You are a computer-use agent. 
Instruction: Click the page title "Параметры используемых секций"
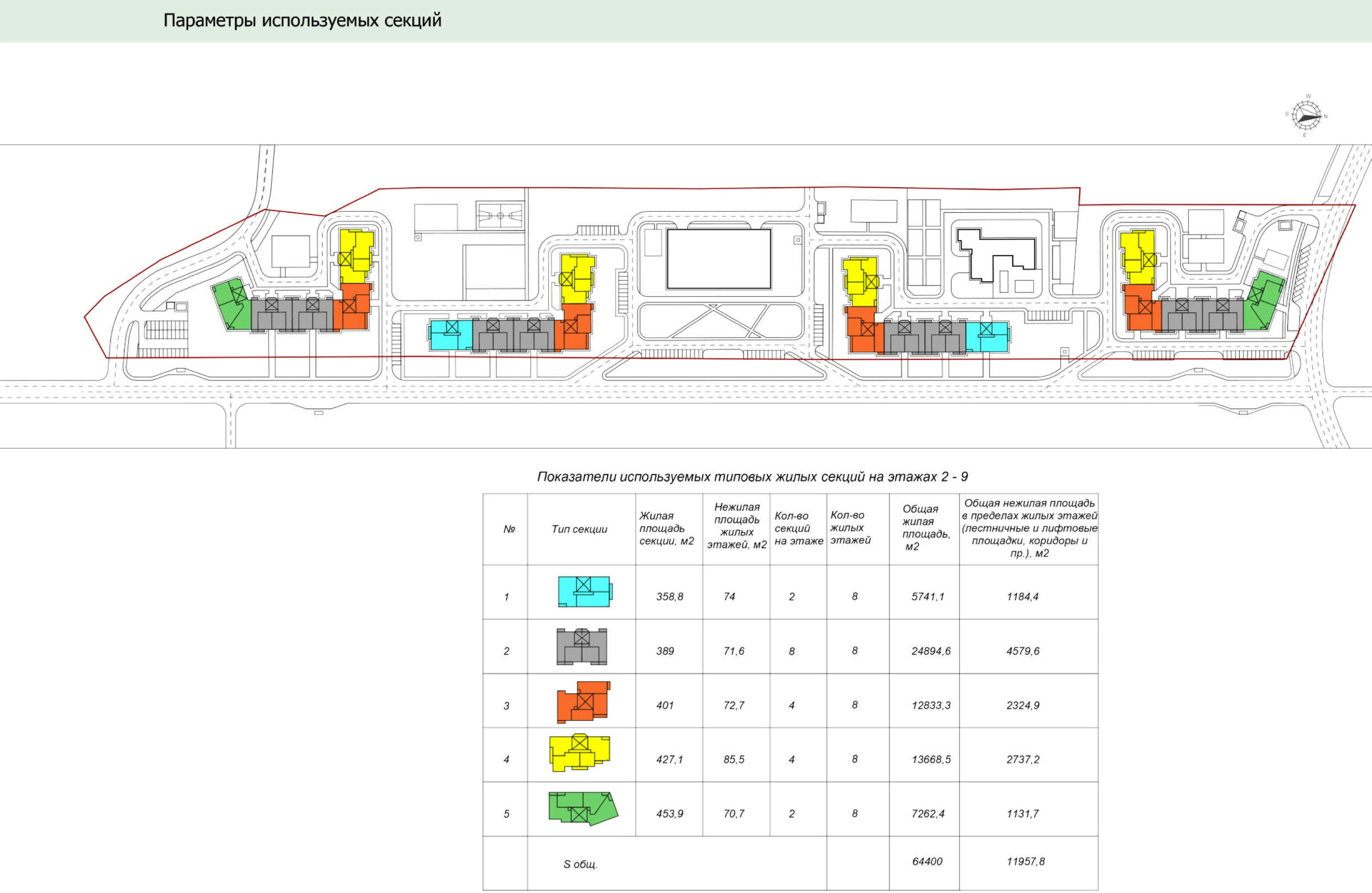(x=302, y=20)
